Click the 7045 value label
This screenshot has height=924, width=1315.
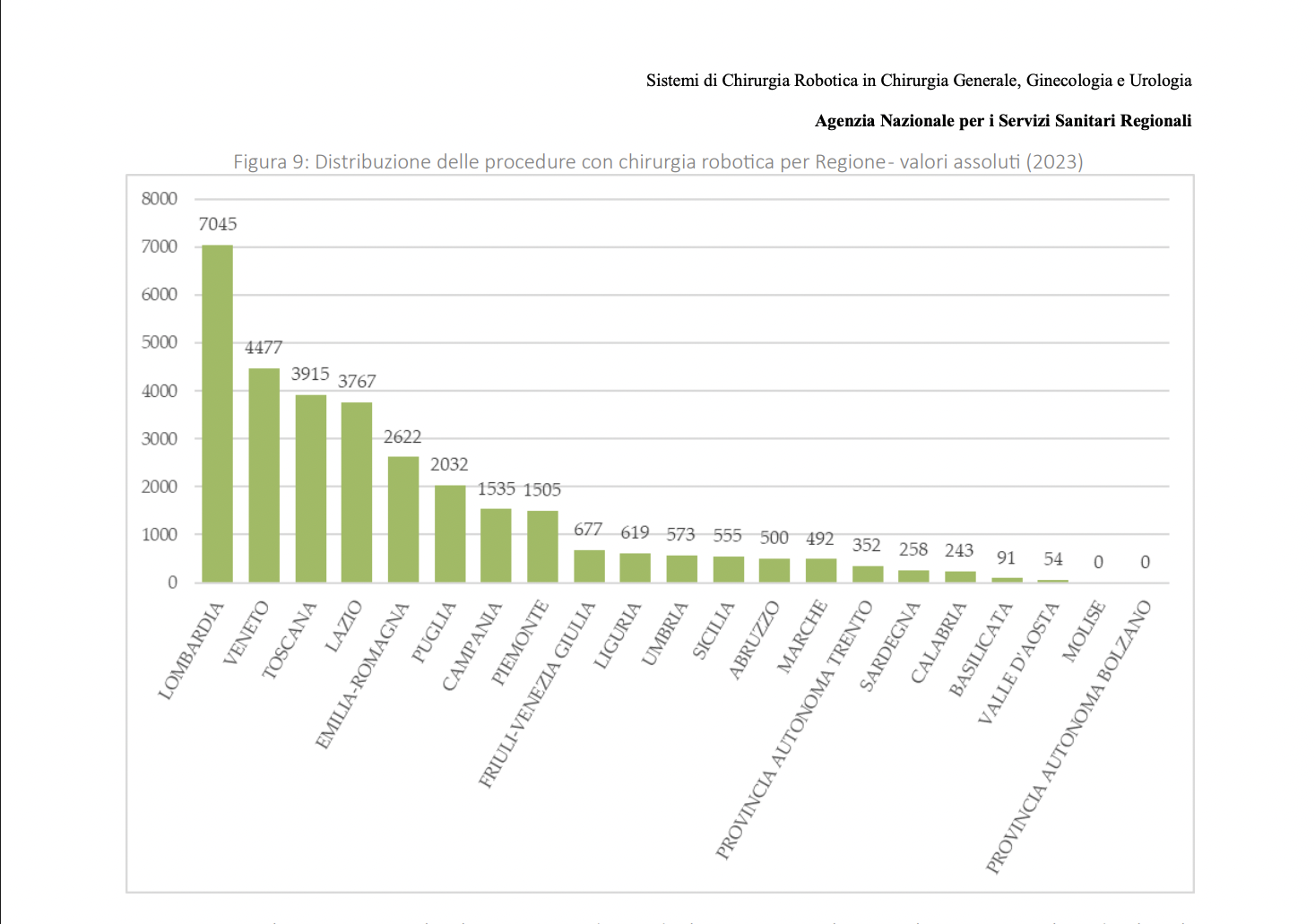tap(218, 224)
